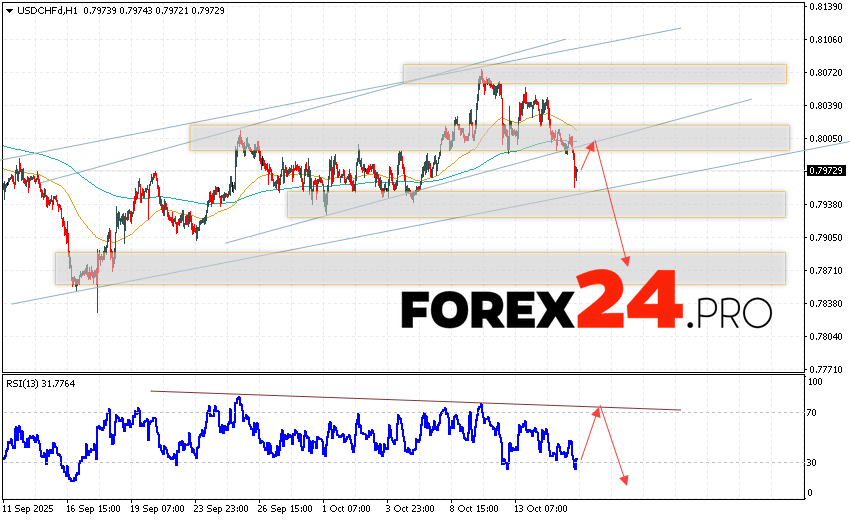Click the upward red arrowhead in RSI panel
Viewport: 850px width, 520px height.
(x=598, y=410)
